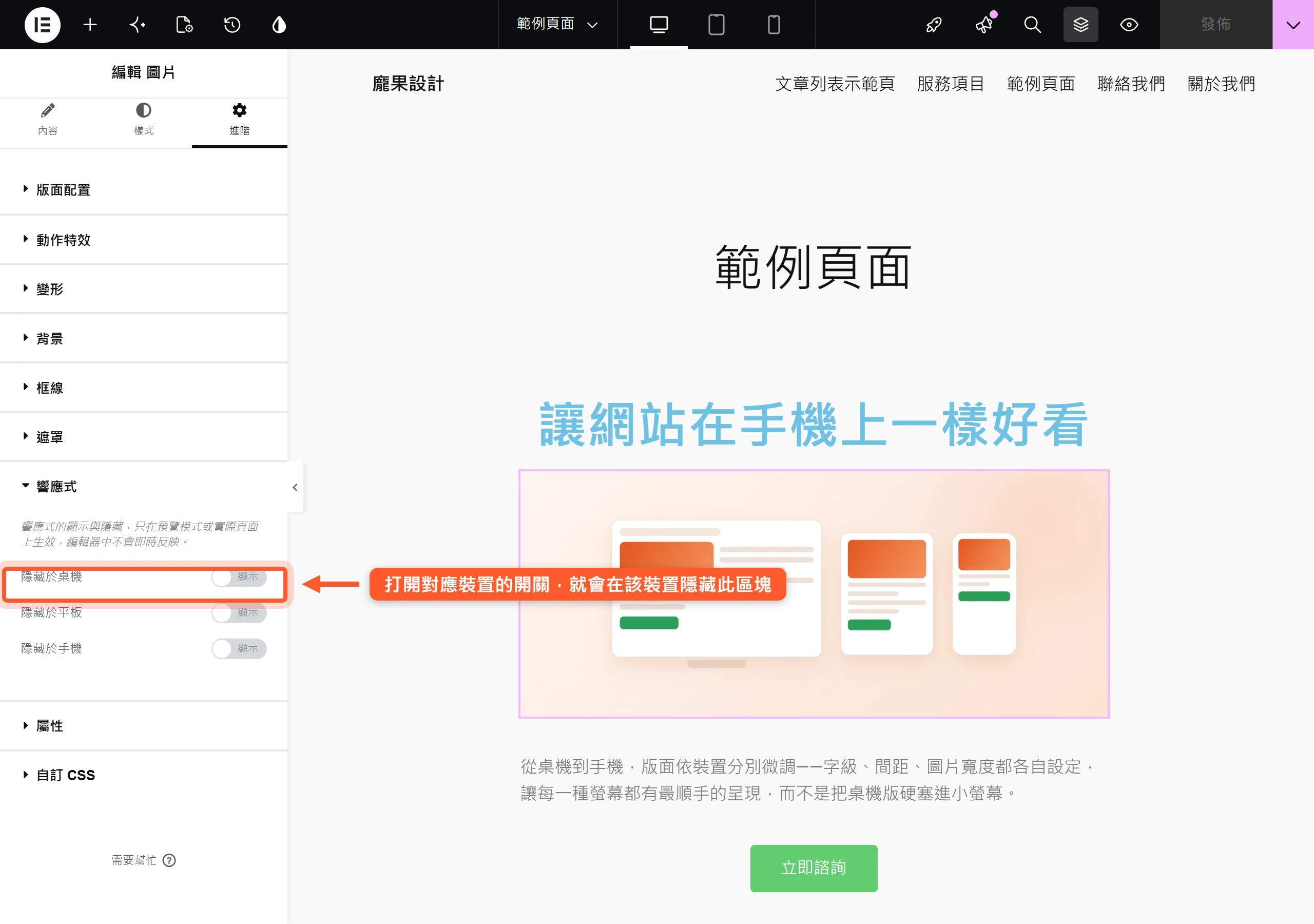
Task: Expand the 自訂 CSS section
Action: tap(144, 775)
